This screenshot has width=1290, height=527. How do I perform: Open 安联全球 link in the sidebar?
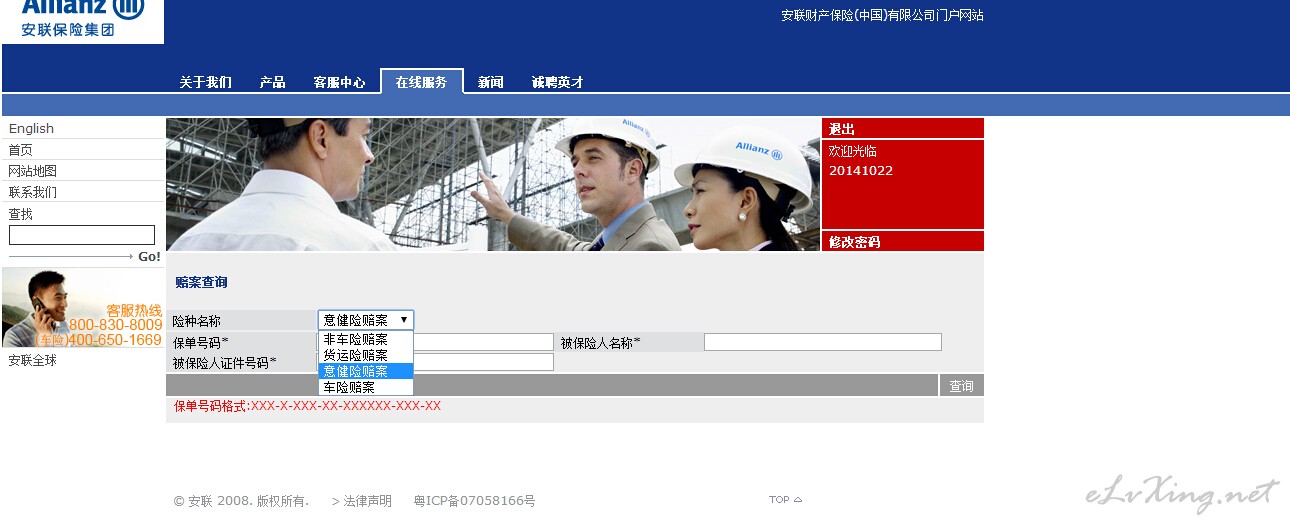(33, 360)
